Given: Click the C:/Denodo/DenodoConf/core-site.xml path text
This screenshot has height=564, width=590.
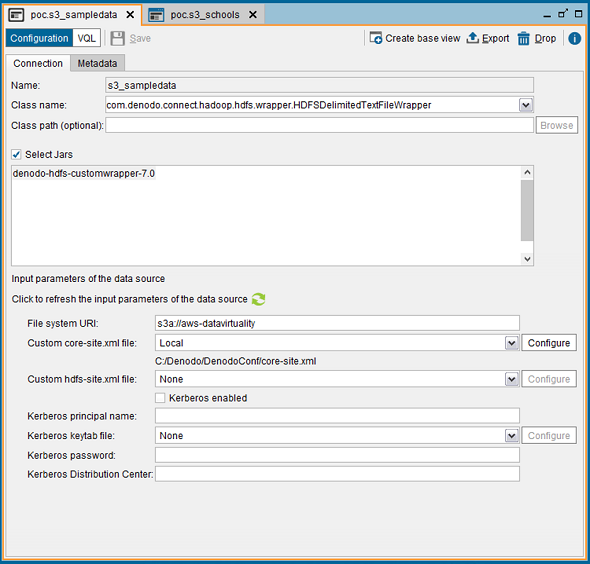Looking at the screenshot, I should click(x=236, y=361).
